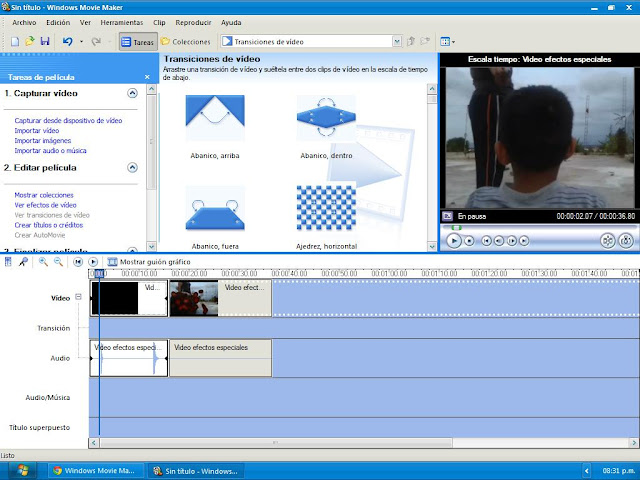Open the Clip menu
Viewport: 640px width, 480px height.
(x=159, y=22)
